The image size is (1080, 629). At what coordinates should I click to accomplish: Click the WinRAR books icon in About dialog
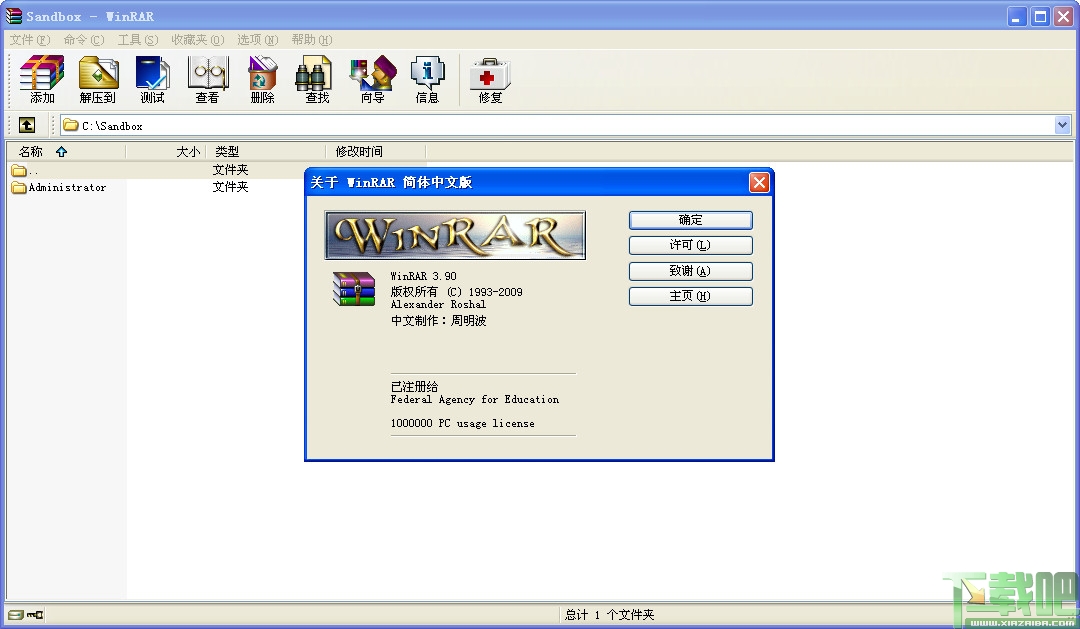click(x=354, y=289)
